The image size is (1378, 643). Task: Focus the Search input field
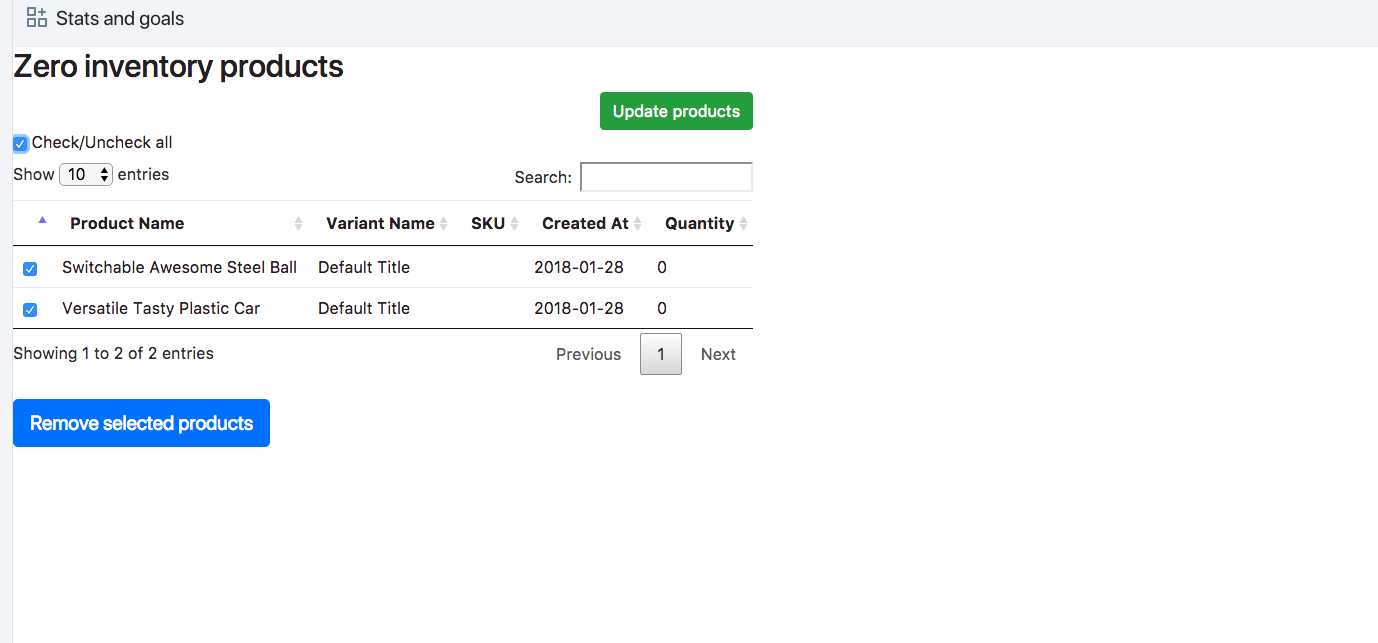tap(666, 177)
